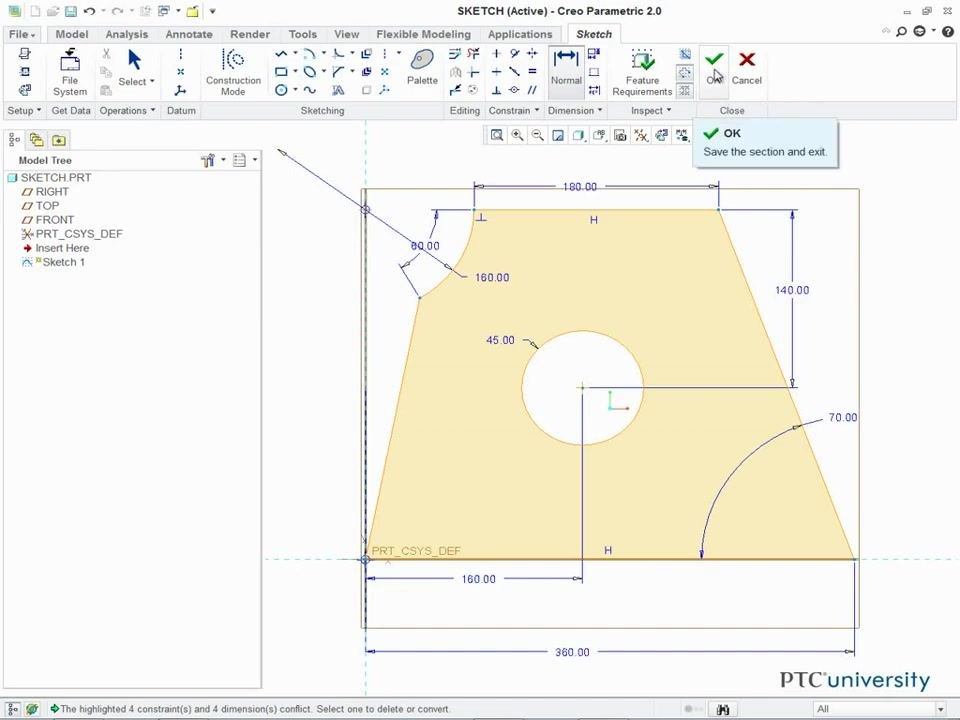Image resolution: width=960 pixels, height=720 pixels.
Task: Click the Modify icon in Editing group
Action: (x=455, y=54)
